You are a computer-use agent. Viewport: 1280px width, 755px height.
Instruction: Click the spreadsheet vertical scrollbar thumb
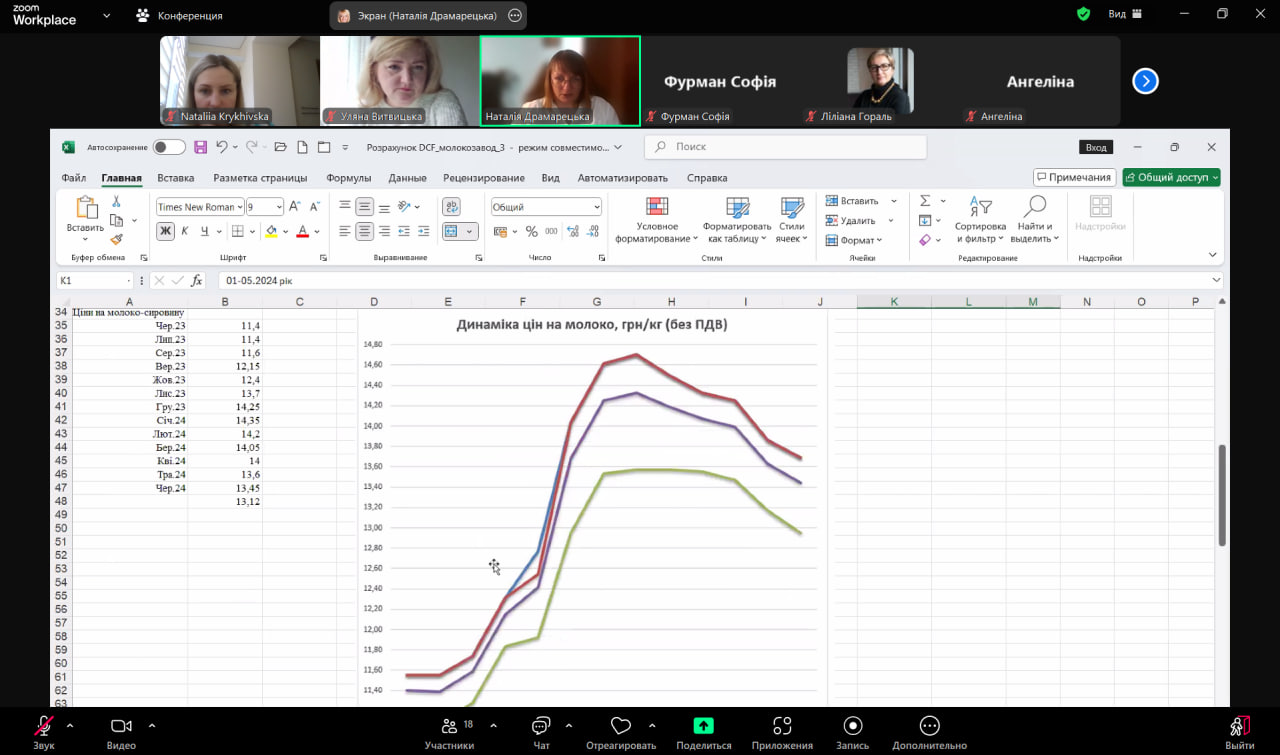(x=1222, y=495)
